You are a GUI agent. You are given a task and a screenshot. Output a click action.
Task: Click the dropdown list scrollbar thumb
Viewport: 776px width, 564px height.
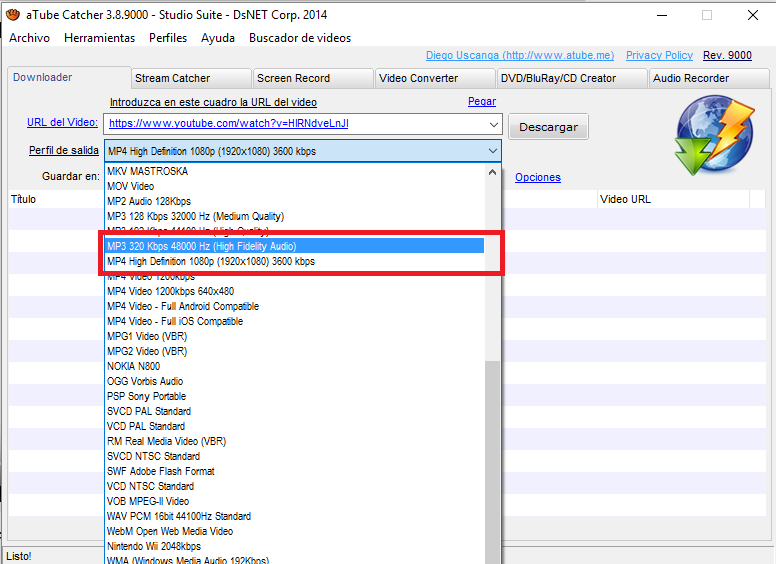coord(492,463)
